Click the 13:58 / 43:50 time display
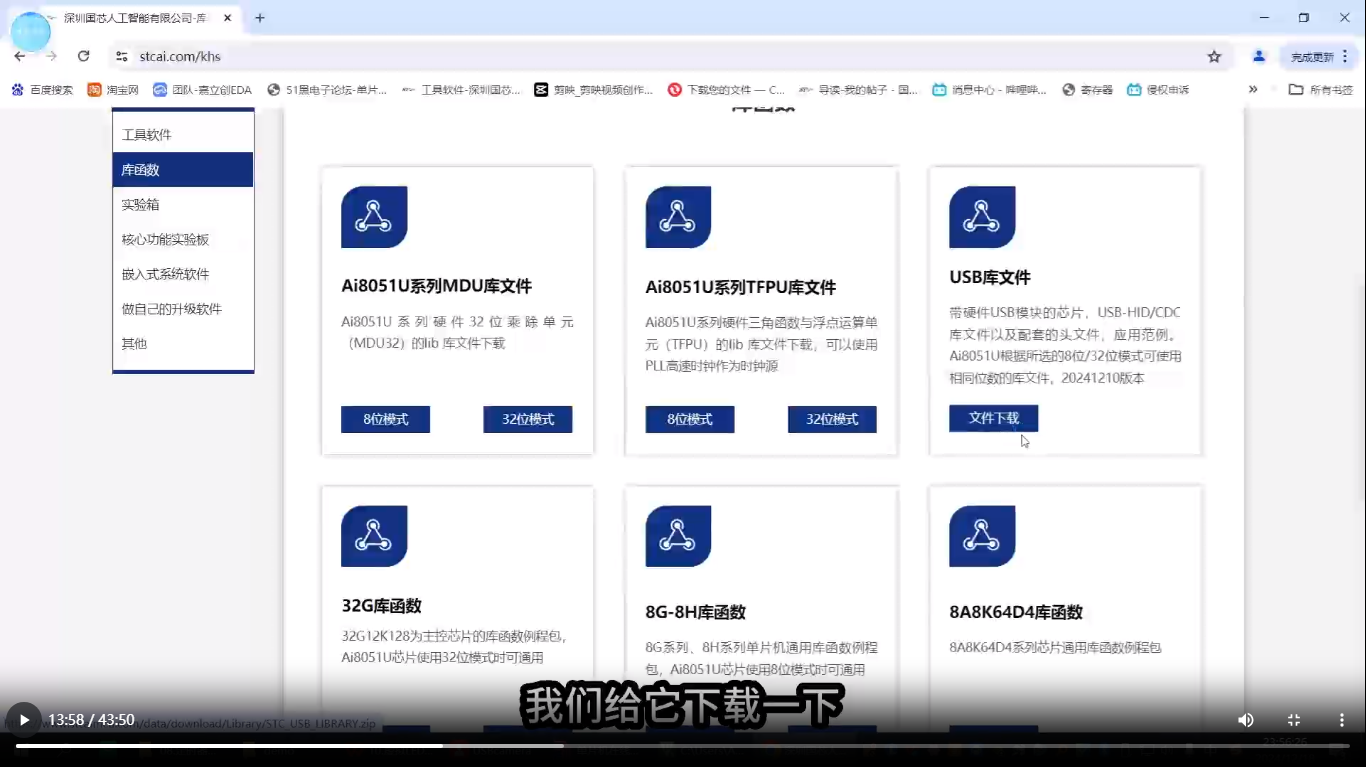 click(91, 720)
